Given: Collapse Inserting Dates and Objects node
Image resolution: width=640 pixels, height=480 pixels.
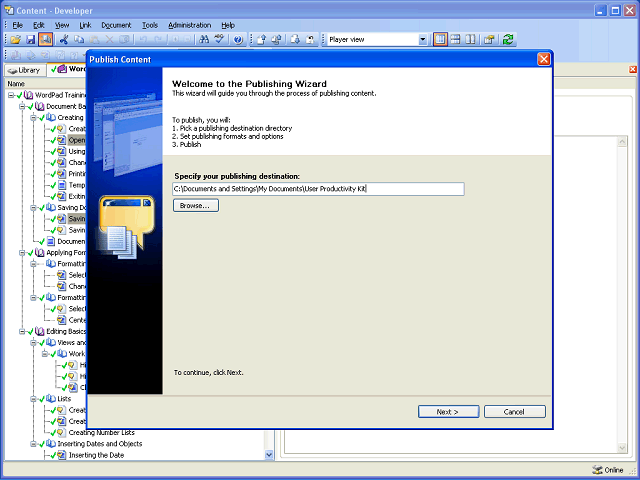Looking at the screenshot, I should [33, 444].
